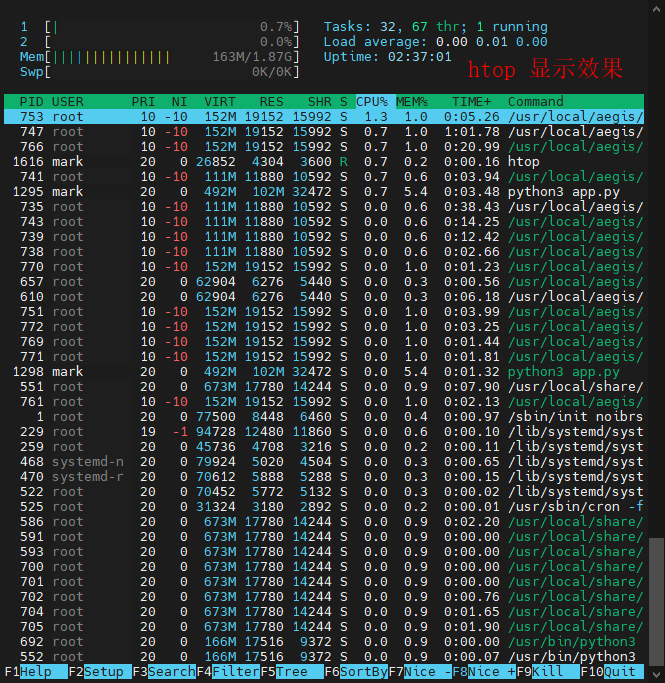Click the Tasks: 32, 67 thr summary
The width and height of the screenshot is (665, 683).
[x=435, y=27]
